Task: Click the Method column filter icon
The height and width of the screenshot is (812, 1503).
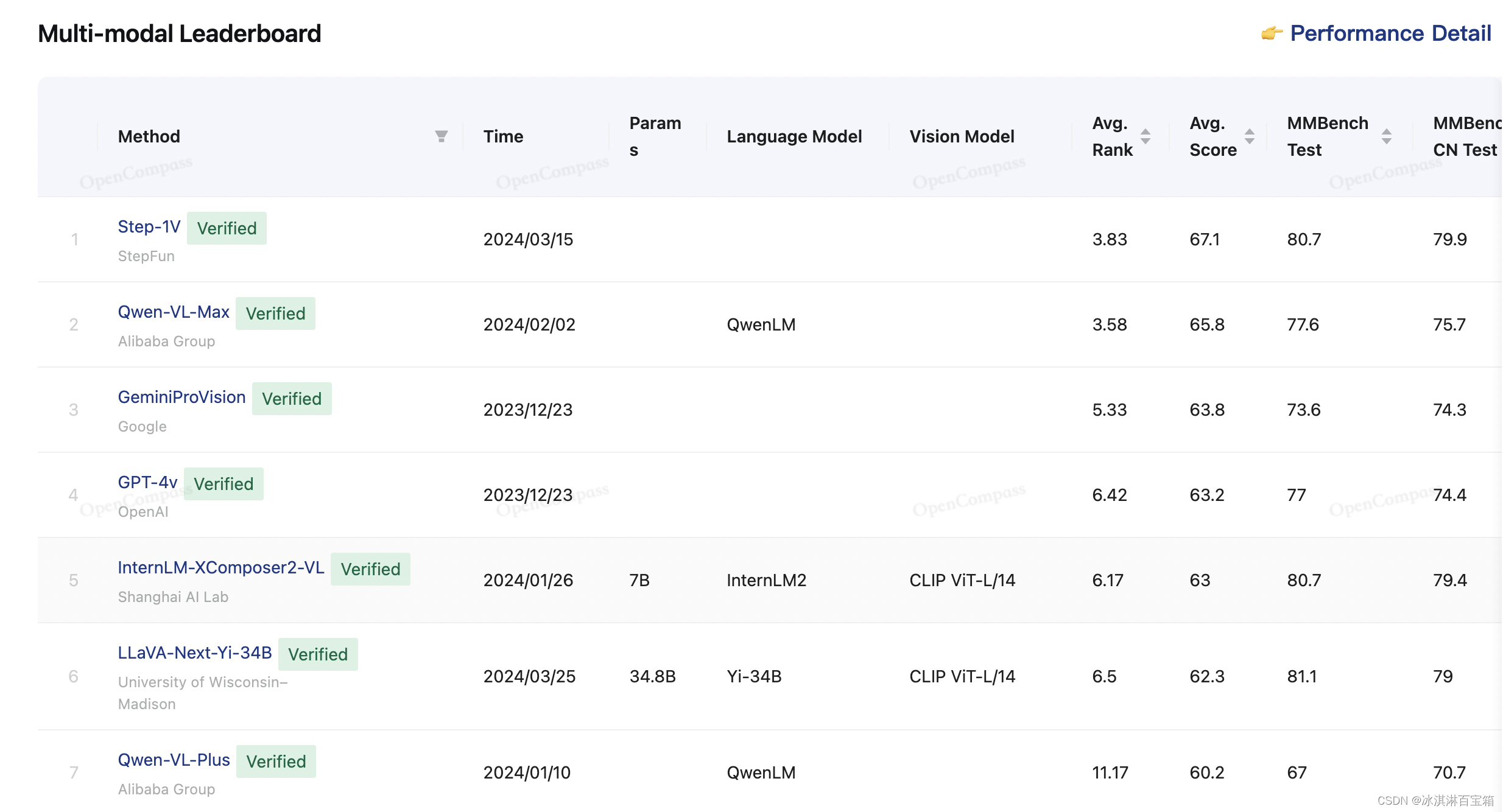Action: click(442, 136)
